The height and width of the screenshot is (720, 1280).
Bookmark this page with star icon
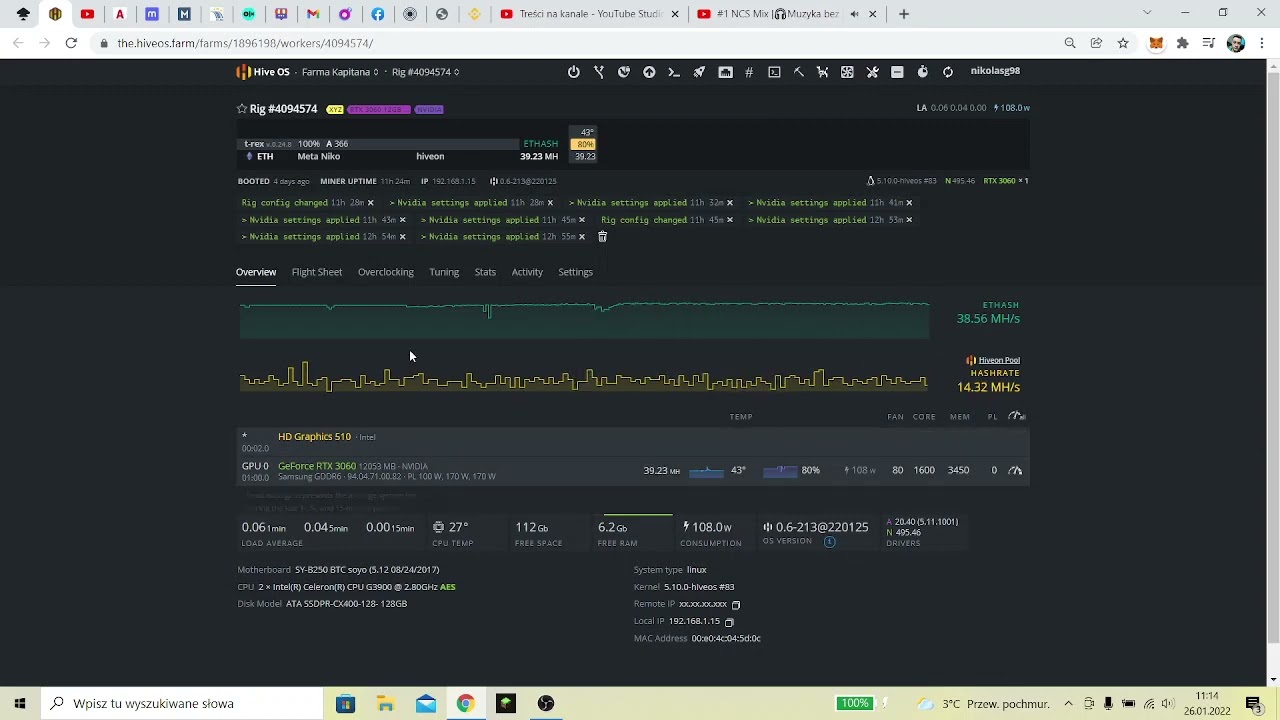click(1123, 43)
